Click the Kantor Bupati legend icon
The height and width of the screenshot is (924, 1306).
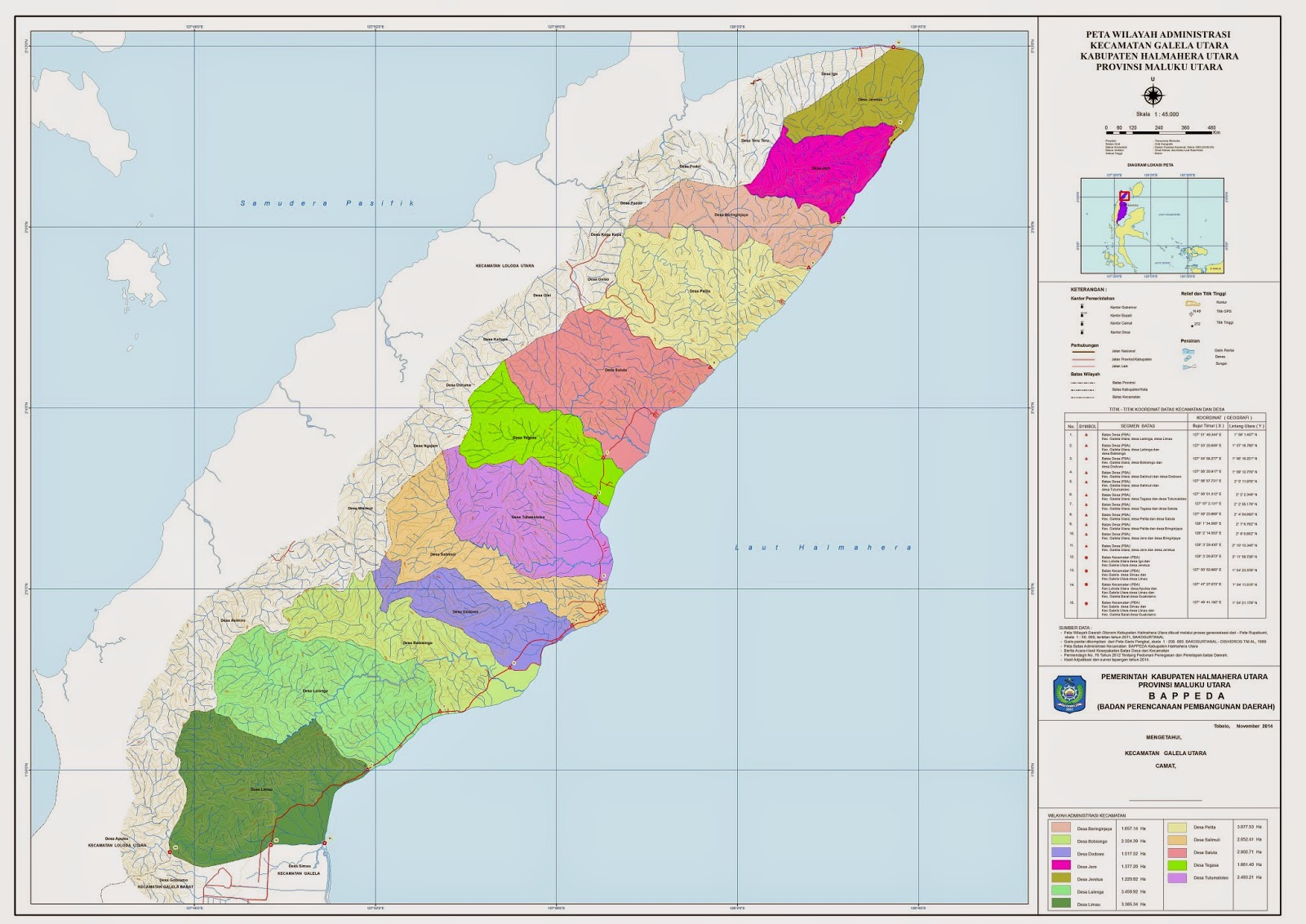(1082, 314)
